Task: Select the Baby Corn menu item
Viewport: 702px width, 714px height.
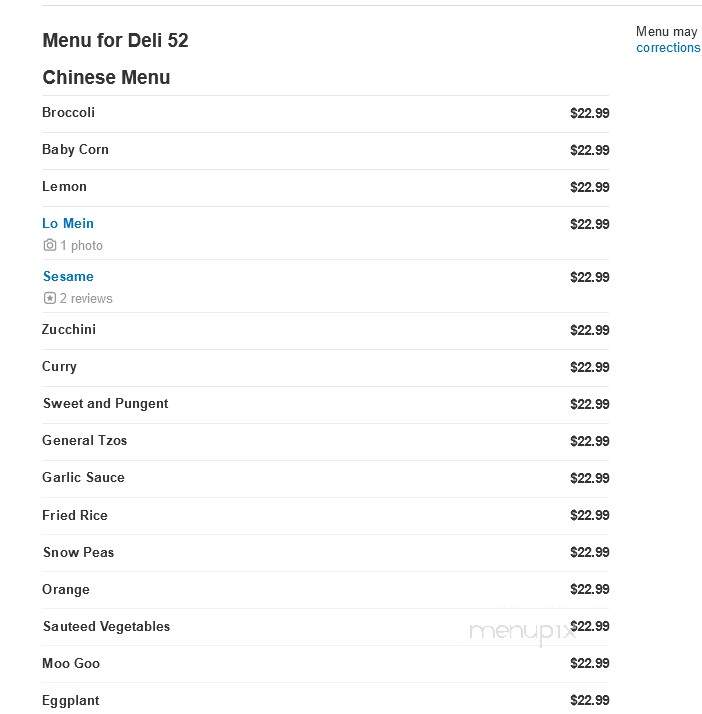Action: coord(75,149)
